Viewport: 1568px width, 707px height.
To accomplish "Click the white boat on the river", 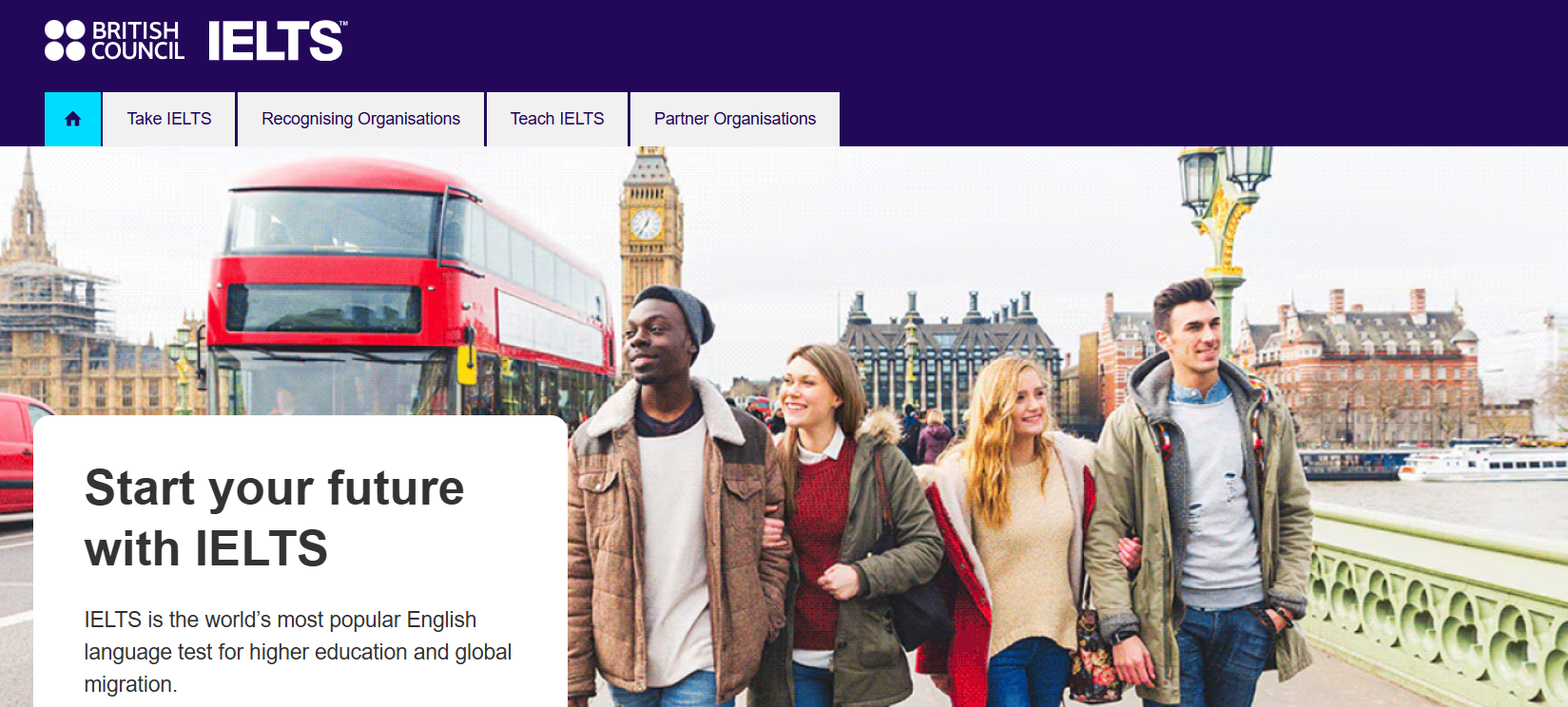I will 1483,464.
